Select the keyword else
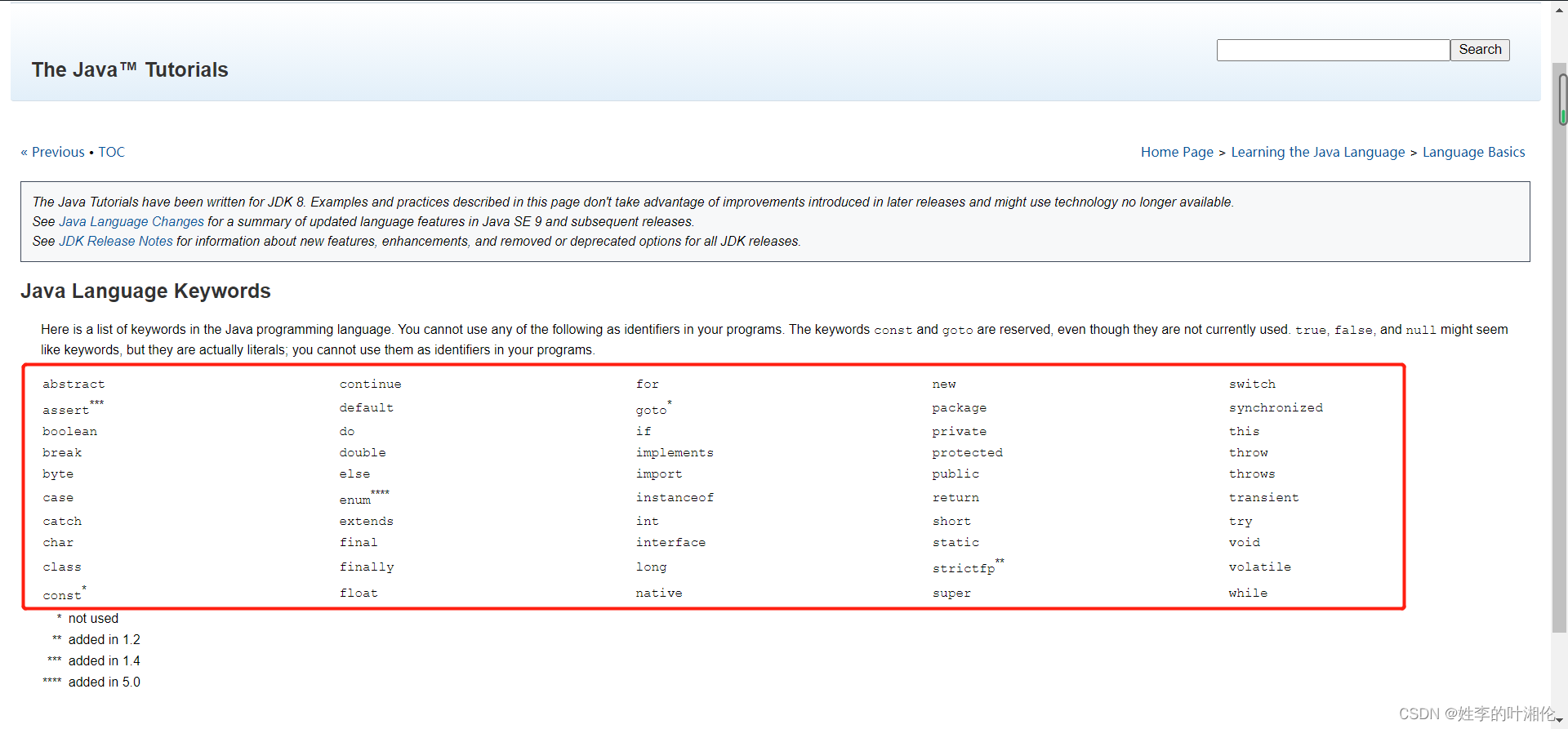Screen dimensions: 1568x729 point(354,473)
